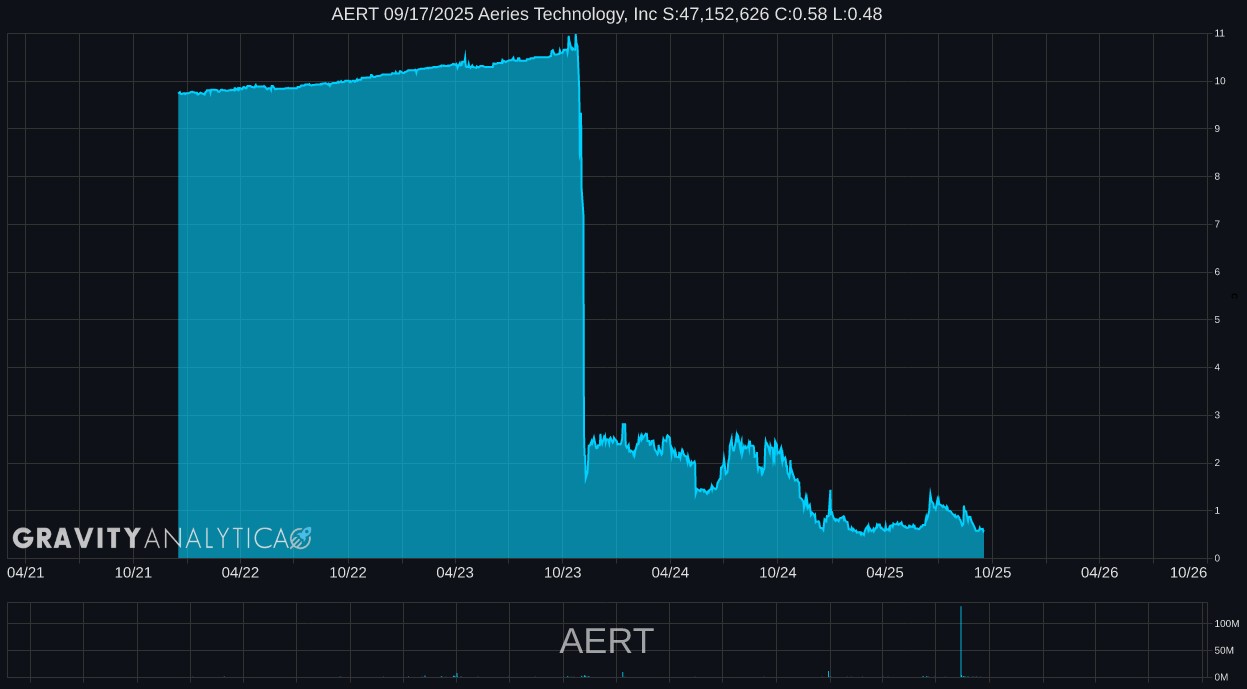The height and width of the screenshot is (689, 1247).
Task: Click the large AERT ticker label in volume panel
Action: click(607, 641)
